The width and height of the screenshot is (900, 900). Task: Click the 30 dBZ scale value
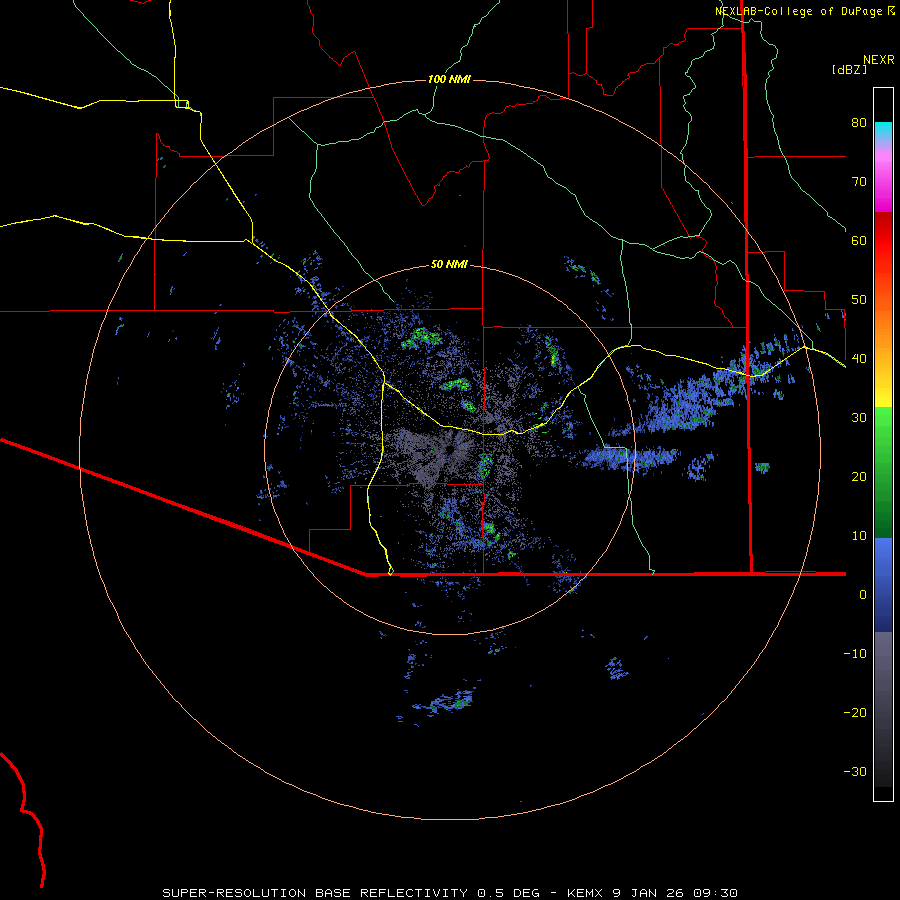coord(859,418)
